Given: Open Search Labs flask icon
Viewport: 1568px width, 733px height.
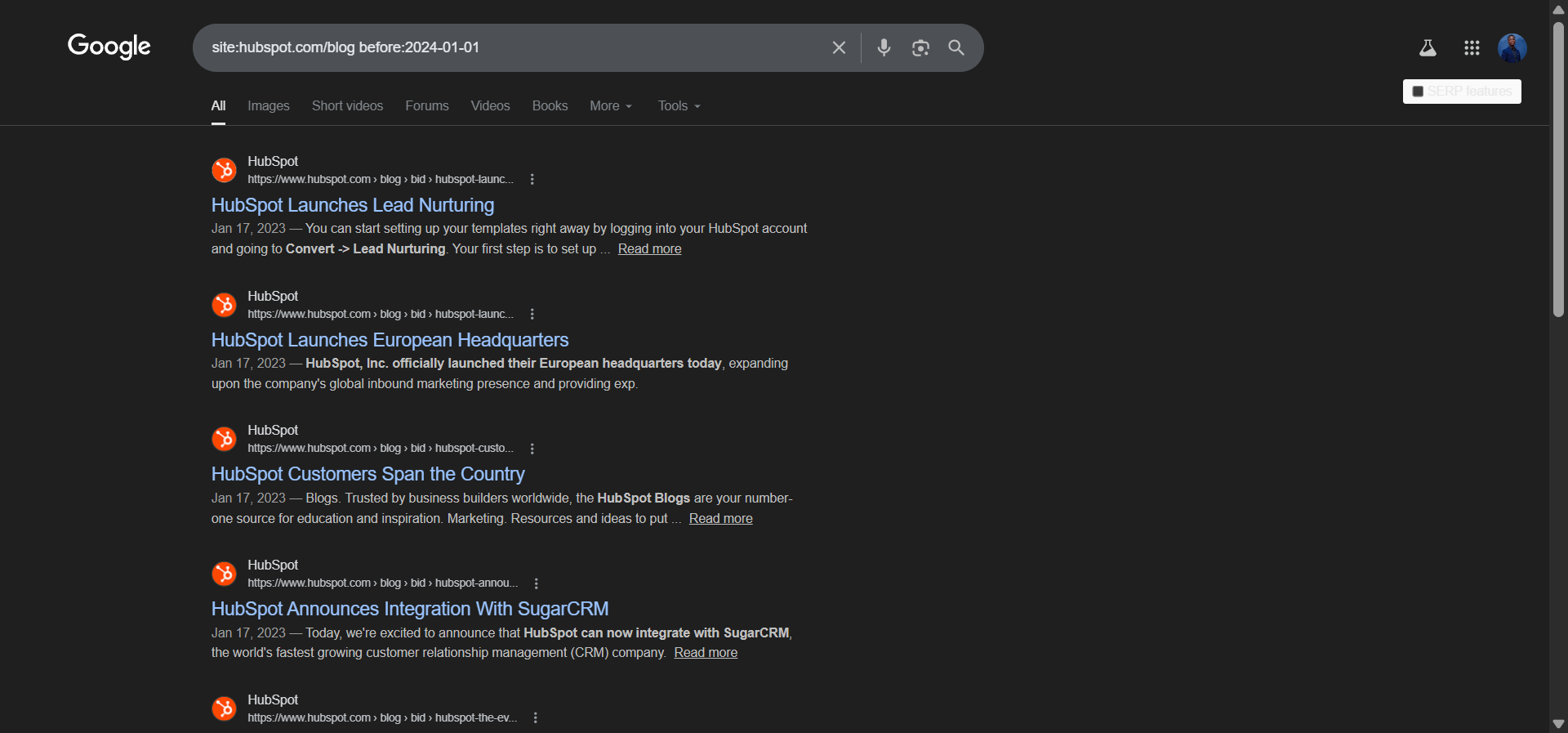Looking at the screenshot, I should 1428,47.
